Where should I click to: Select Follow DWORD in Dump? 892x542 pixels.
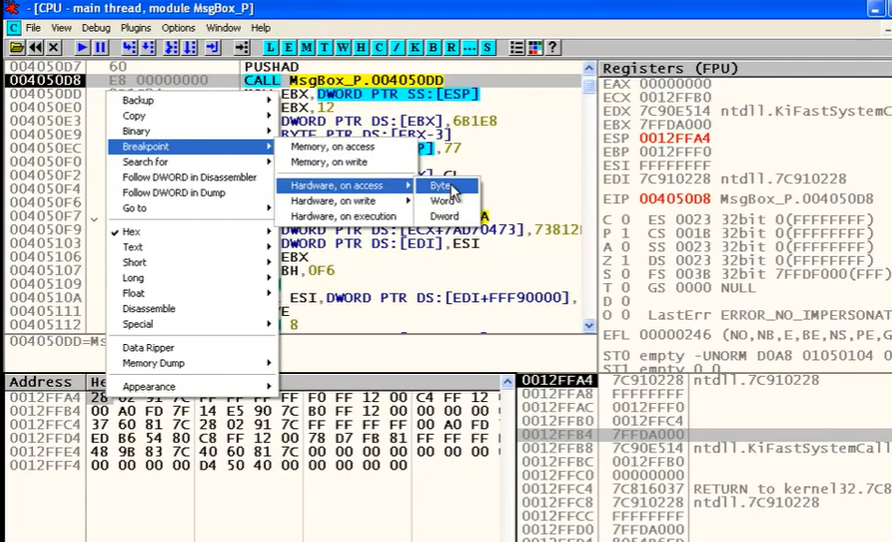(192, 192)
